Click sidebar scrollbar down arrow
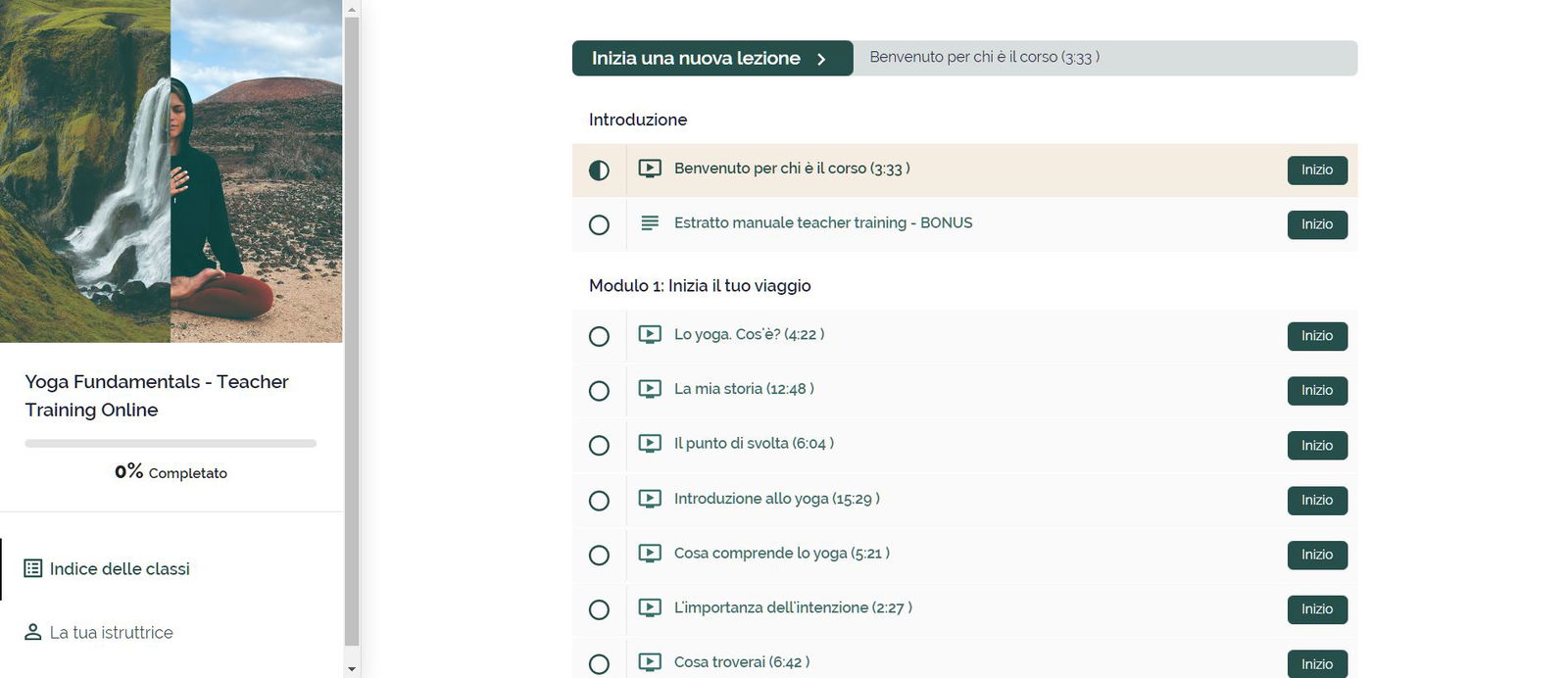The height and width of the screenshot is (678, 1568). (352, 668)
